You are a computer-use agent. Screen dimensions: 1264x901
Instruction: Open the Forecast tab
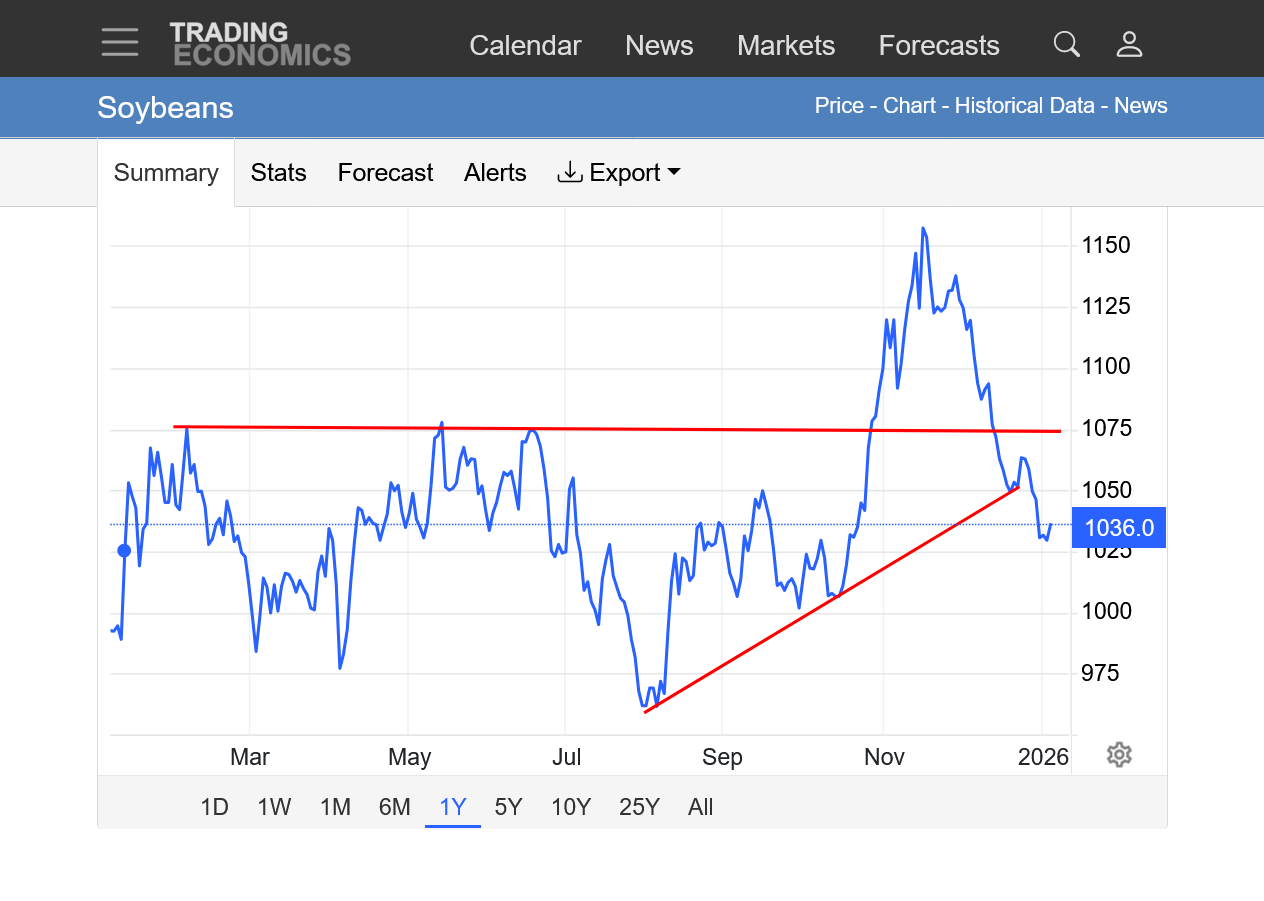point(385,173)
